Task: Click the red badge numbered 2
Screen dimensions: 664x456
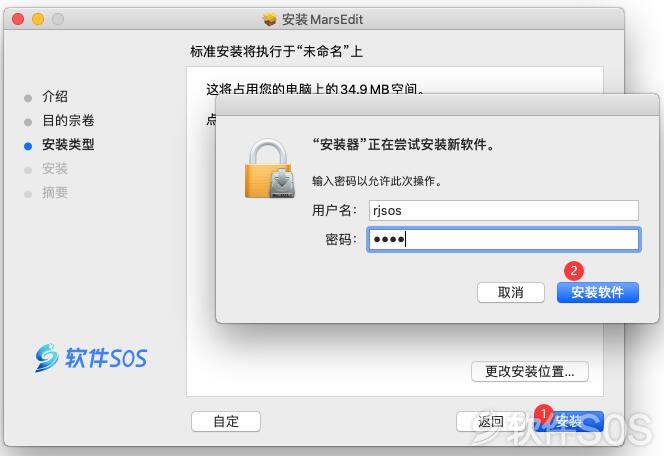Action: coord(574,271)
